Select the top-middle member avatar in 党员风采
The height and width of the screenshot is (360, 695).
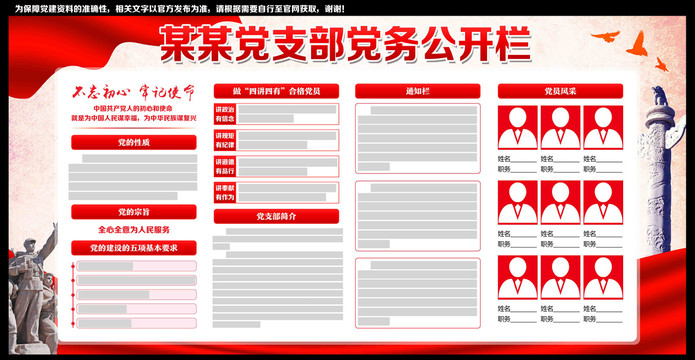[x=560, y=127]
